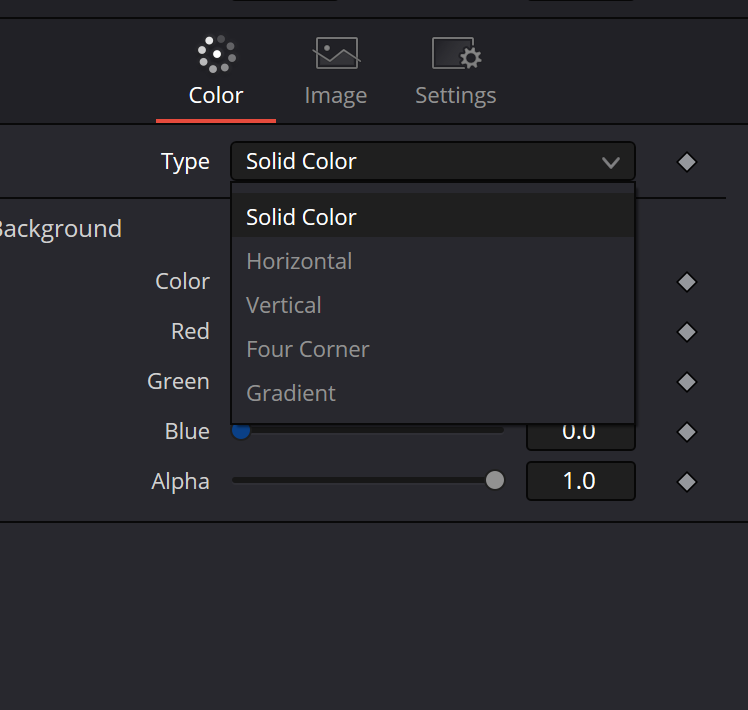Click the Type dropdown chevron arrow
This screenshot has height=710, width=748.
click(x=611, y=163)
